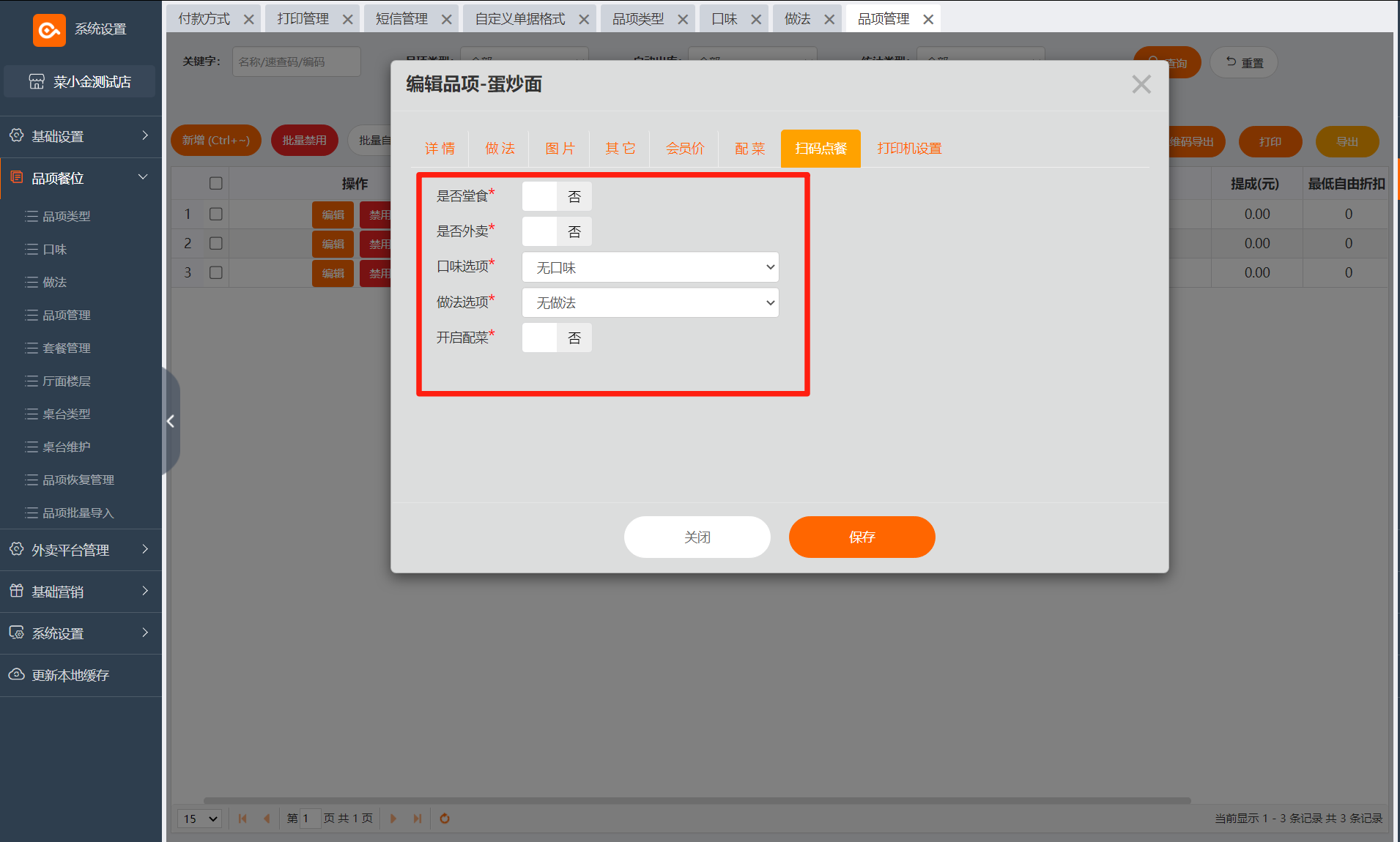This screenshot has height=842, width=1400.
Task: Expand the 系统设置 sidebar section
Action: point(145,633)
